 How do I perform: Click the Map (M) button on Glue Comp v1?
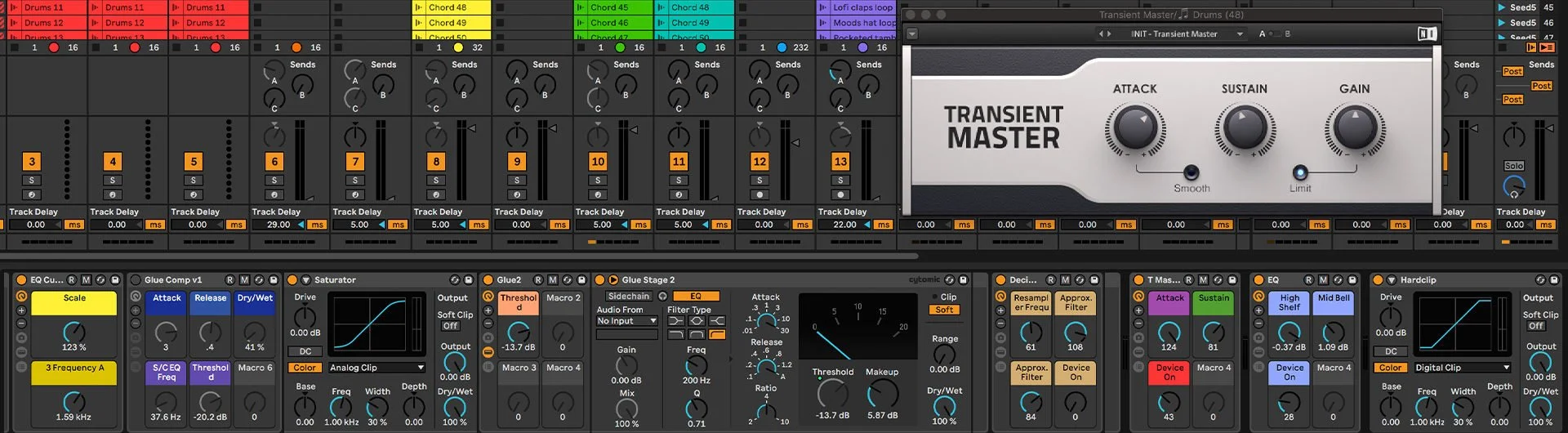(244, 279)
